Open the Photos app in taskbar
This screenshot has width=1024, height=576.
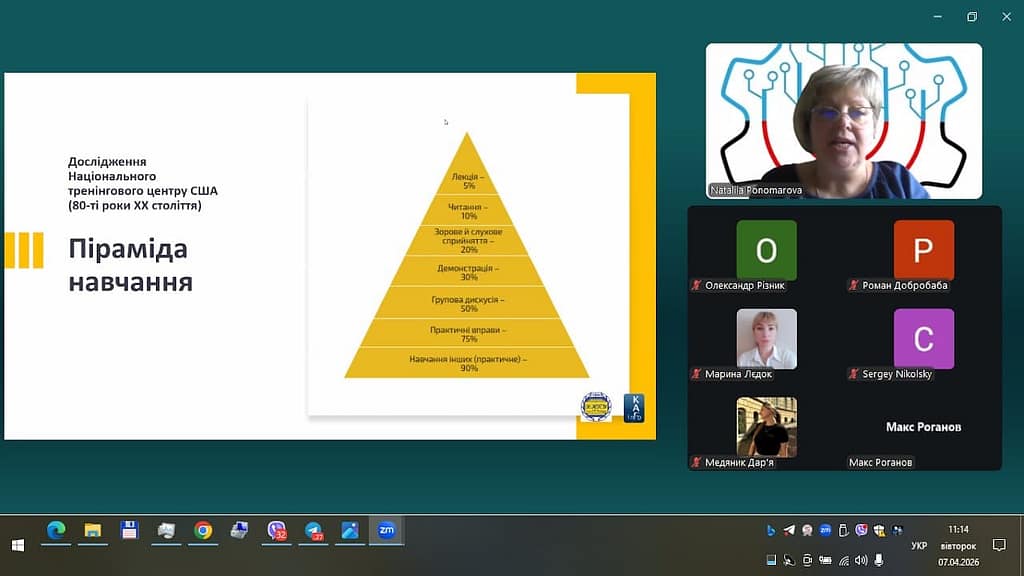(350, 531)
